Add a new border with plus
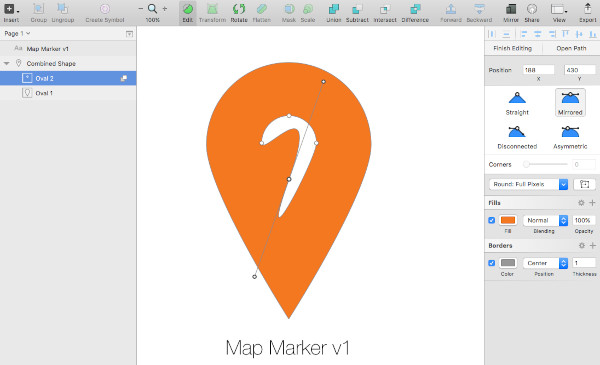The height and width of the screenshot is (365, 600). coord(593,246)
